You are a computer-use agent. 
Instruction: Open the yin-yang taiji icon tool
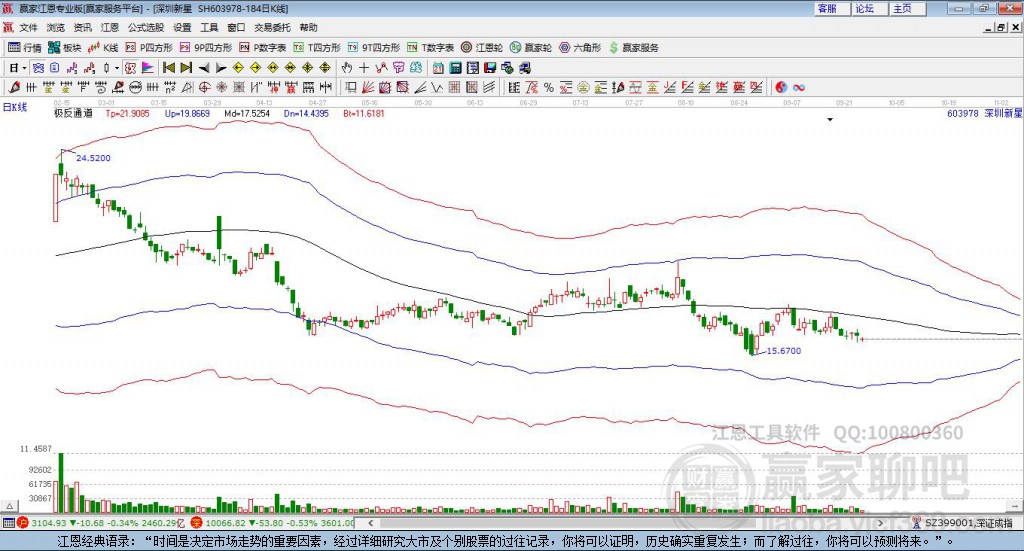tap(781, 87)
